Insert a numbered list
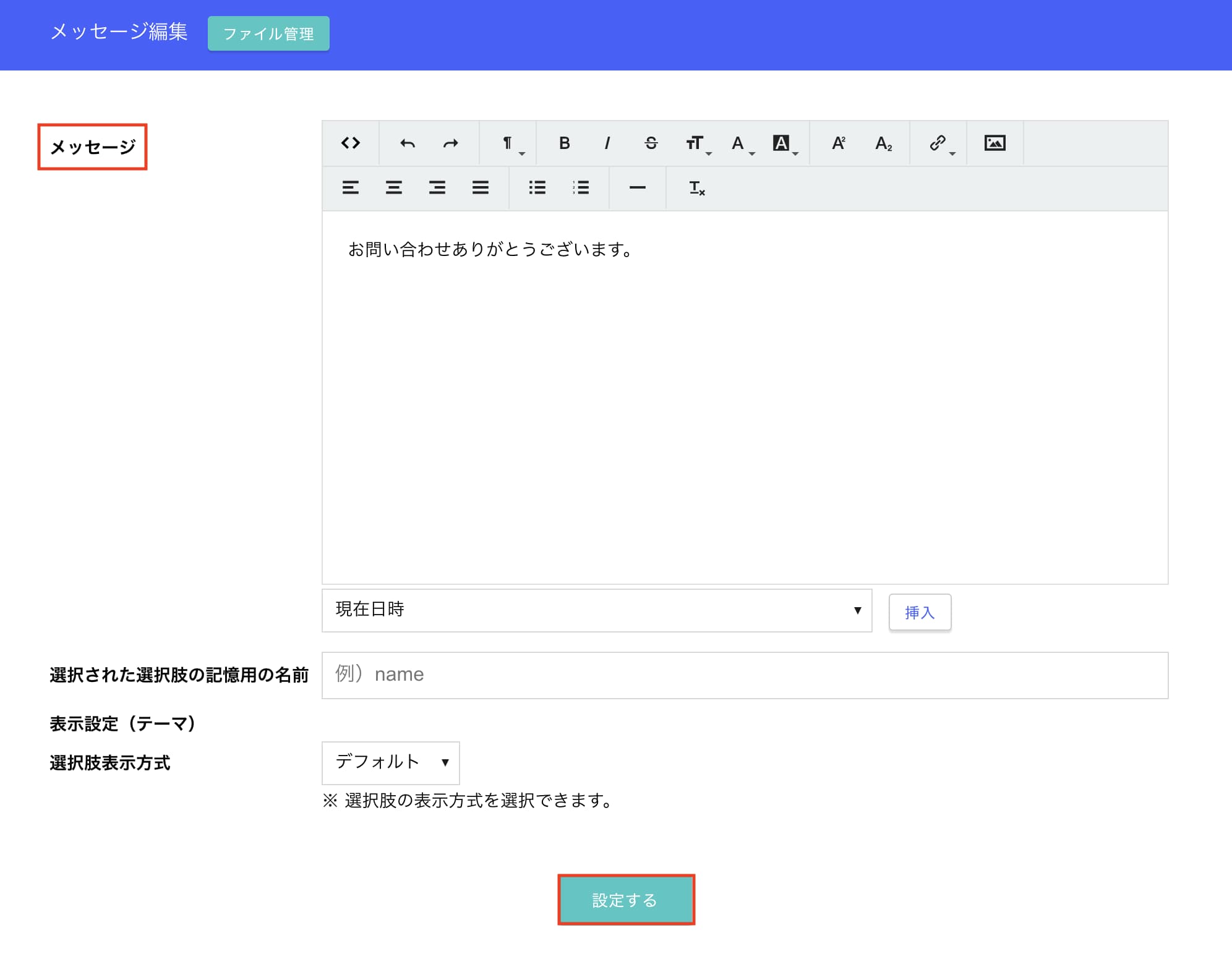1232x967 pixels. click(x=581, y=188)
